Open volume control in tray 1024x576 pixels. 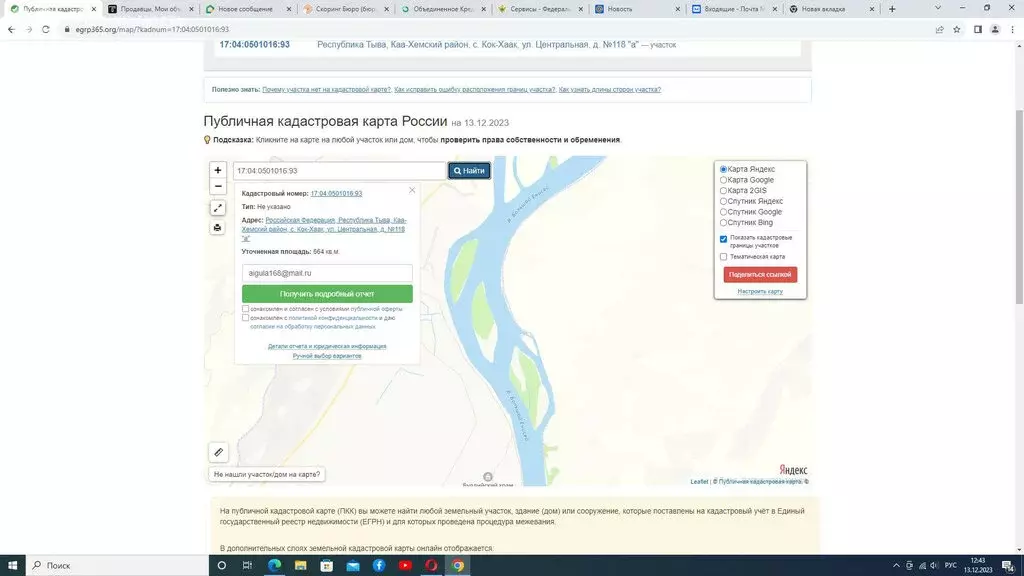[x=934, y=566]
